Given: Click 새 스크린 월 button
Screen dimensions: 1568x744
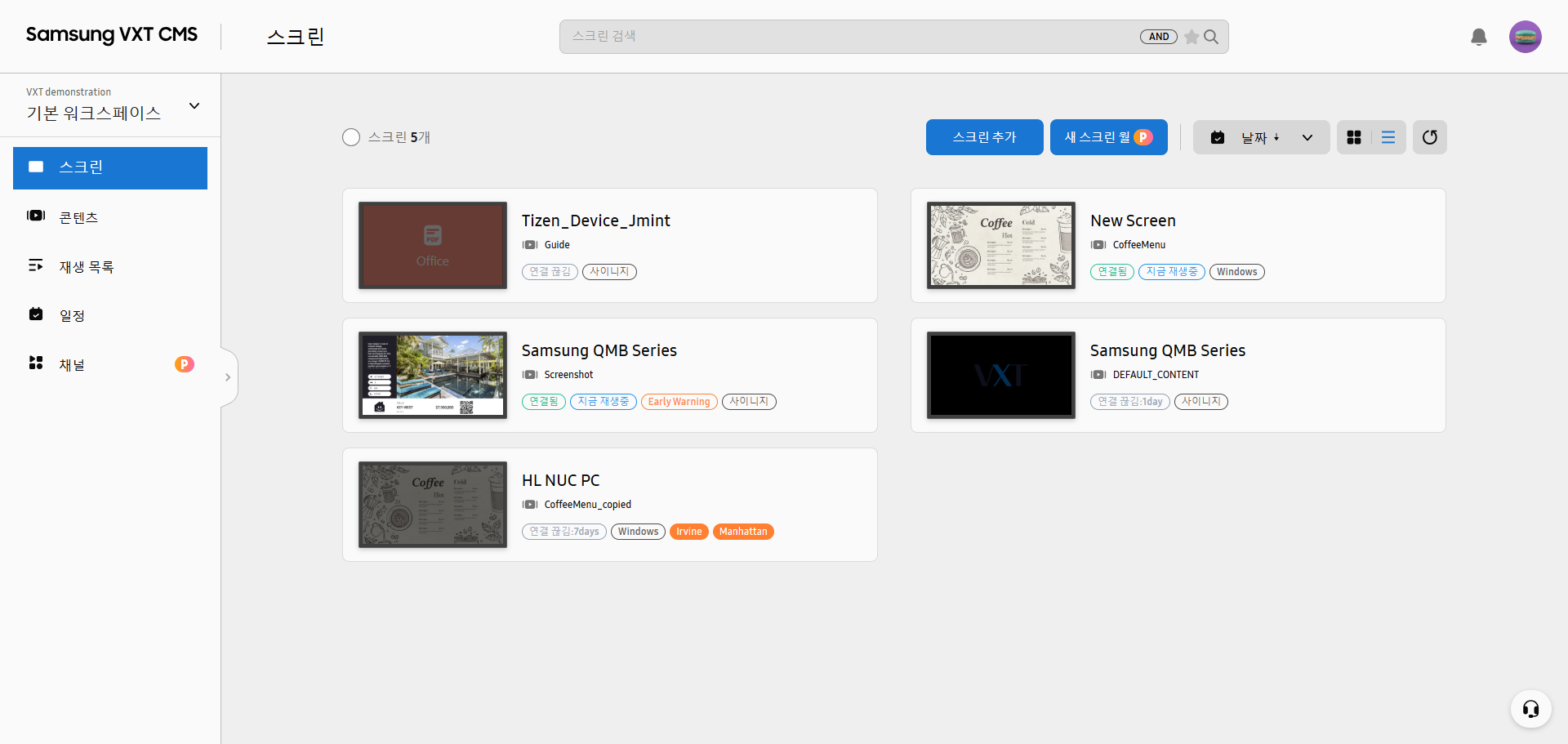Looking at the screenshot, I should [x=1109, y=137].
